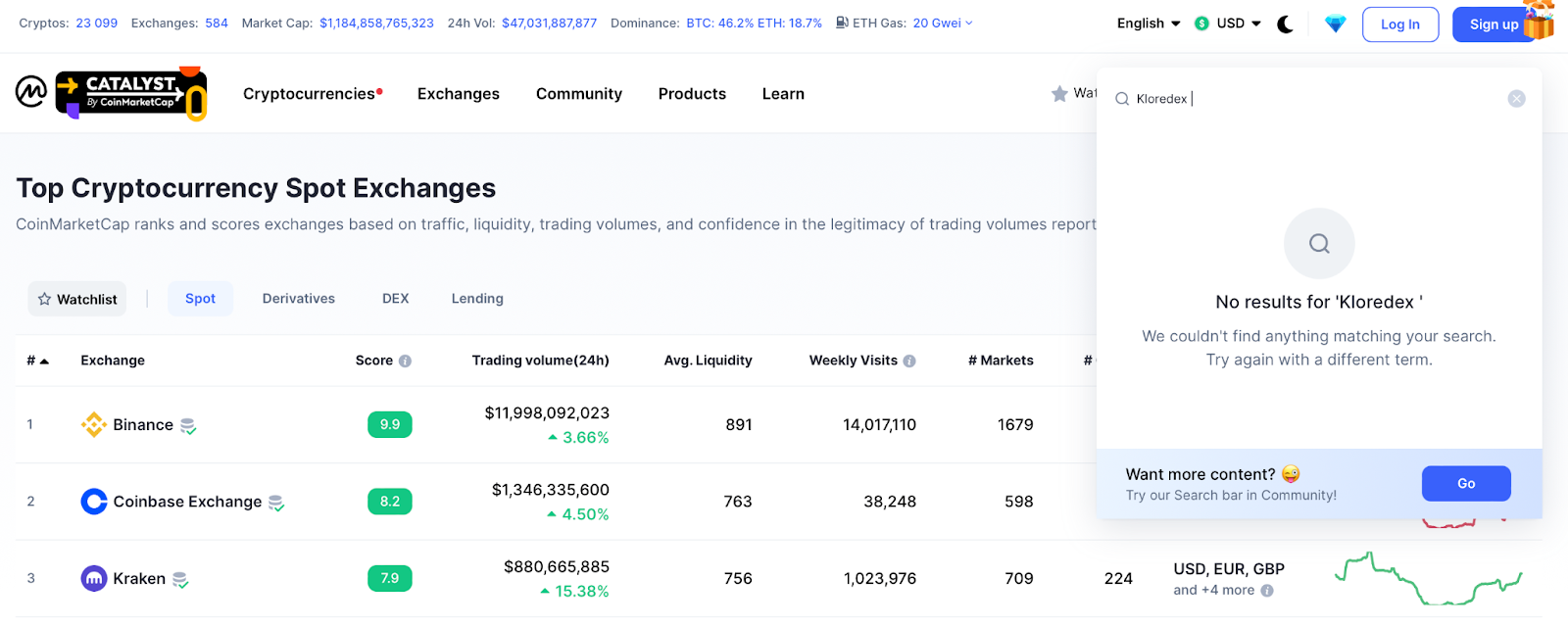Open the Catalyst by CoinMarketCap banner
Screen dimensions: 1568x627
pos(131,94)
